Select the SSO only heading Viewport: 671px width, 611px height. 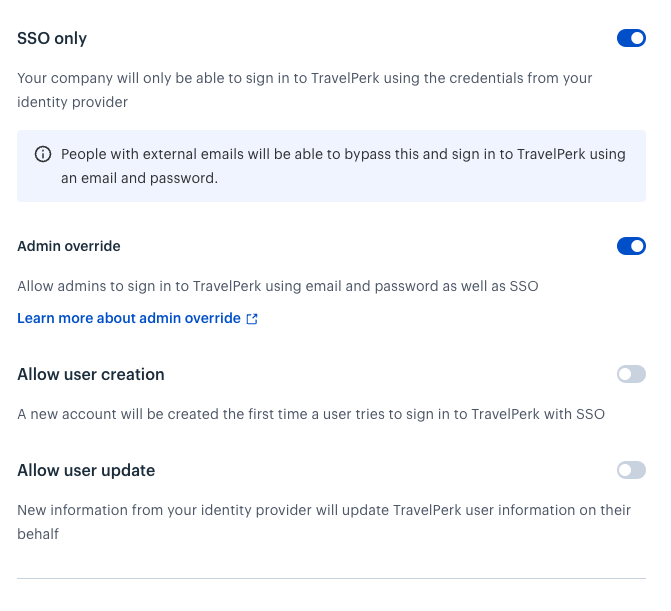pyautogui.click(x=52, y=39)
